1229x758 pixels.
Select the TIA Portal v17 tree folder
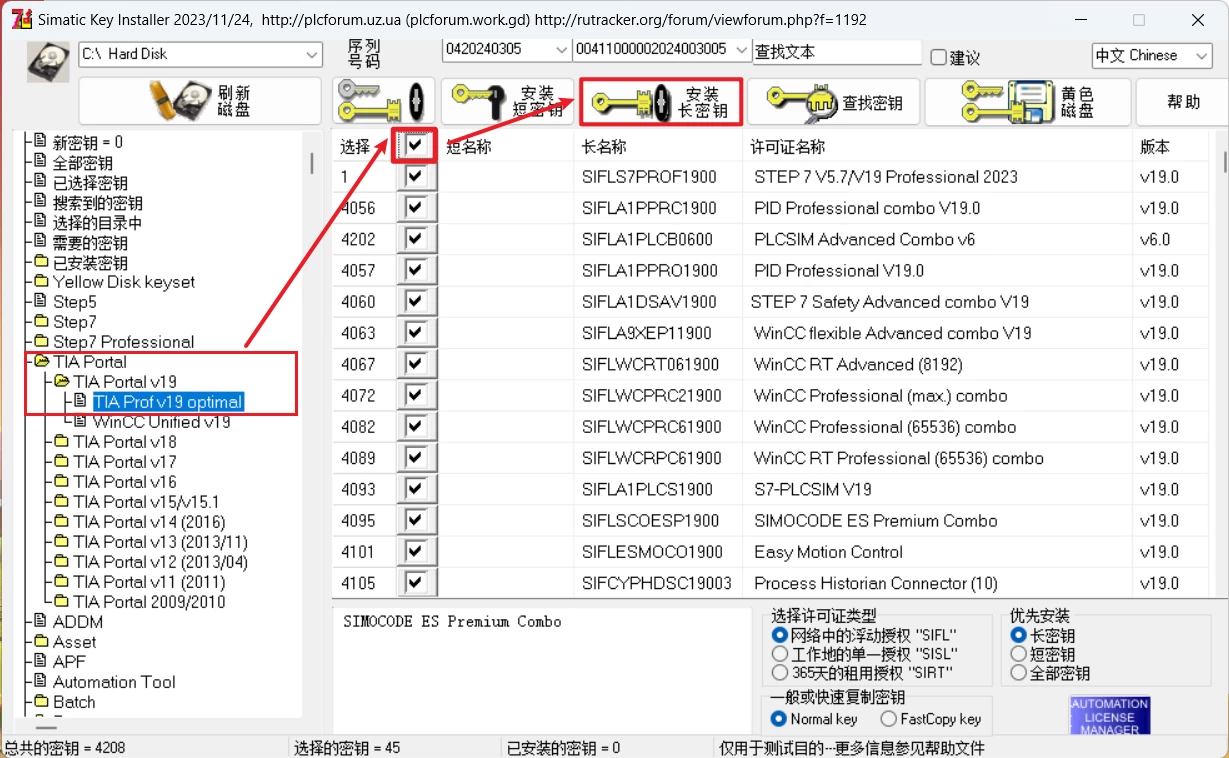click(125, 462)
